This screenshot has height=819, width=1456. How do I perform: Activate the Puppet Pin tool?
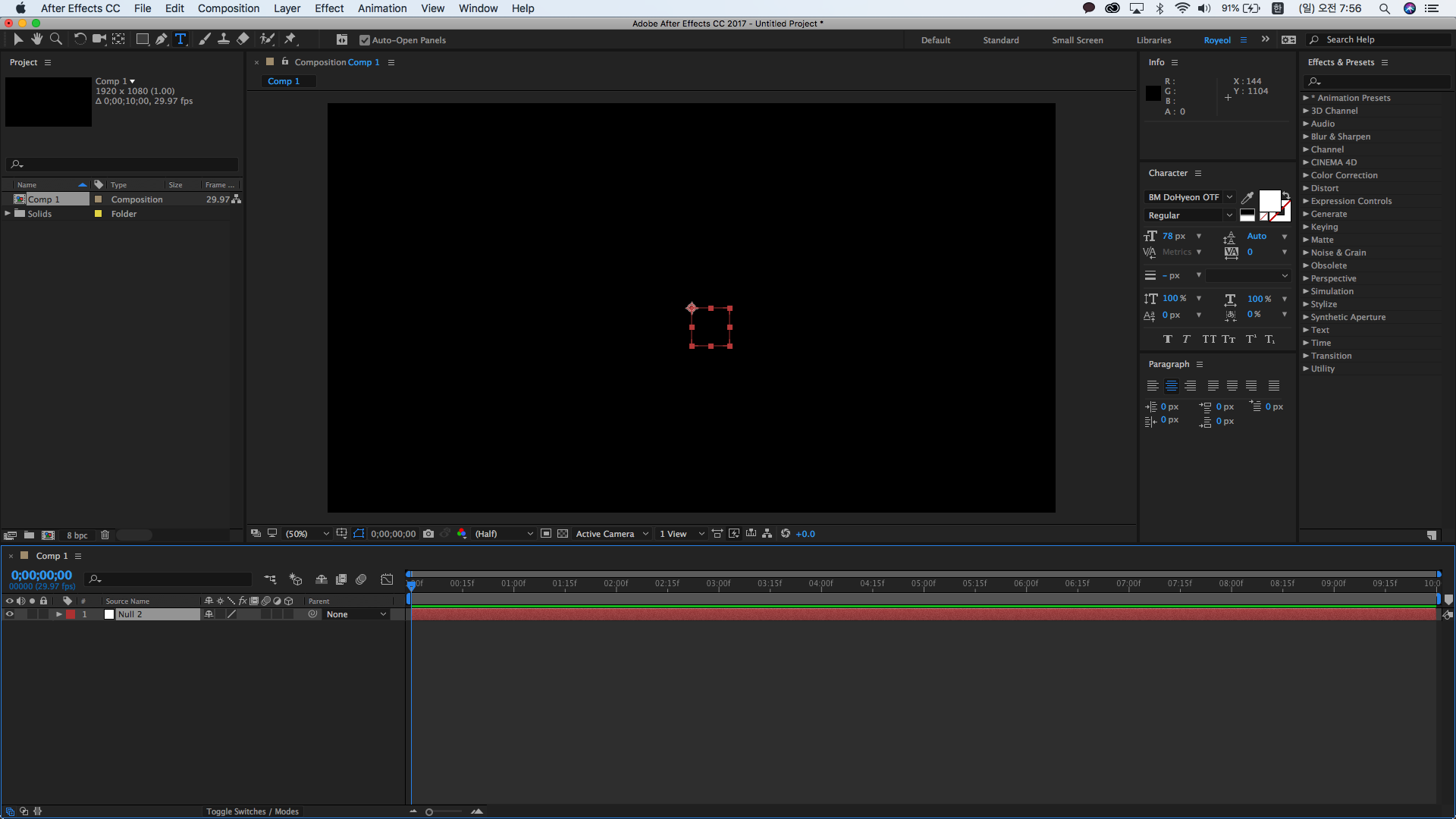pyautogui.click(x=290, y=39)
